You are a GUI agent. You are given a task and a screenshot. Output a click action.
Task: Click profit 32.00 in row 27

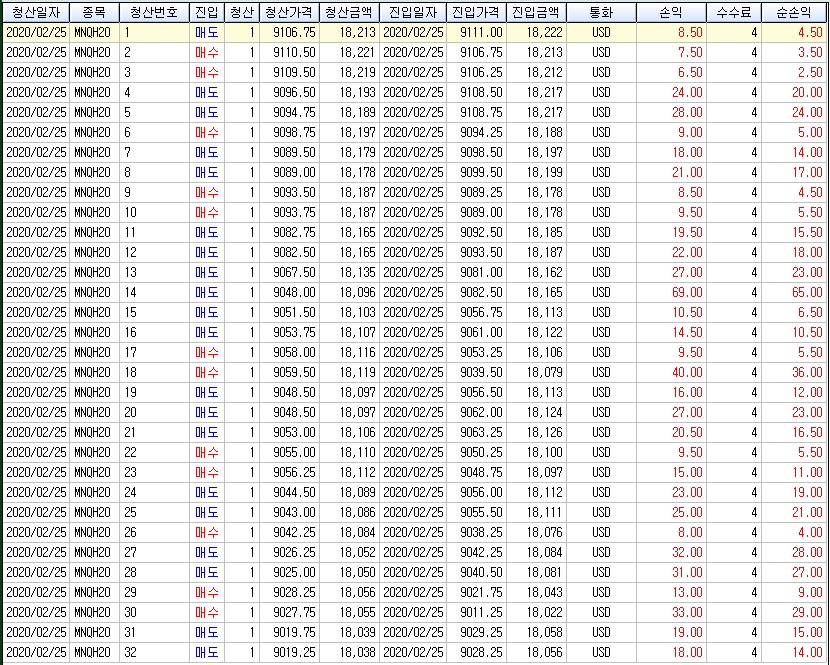(687, 552)
